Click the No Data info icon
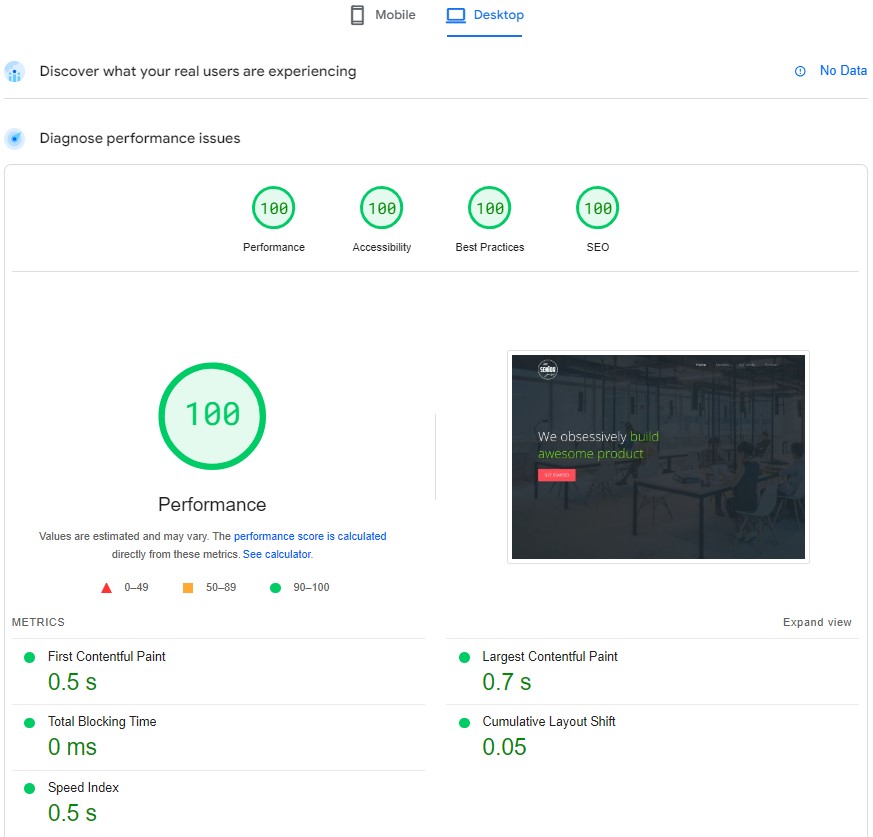This screenshot has height=837, width=873. (800, 71)
